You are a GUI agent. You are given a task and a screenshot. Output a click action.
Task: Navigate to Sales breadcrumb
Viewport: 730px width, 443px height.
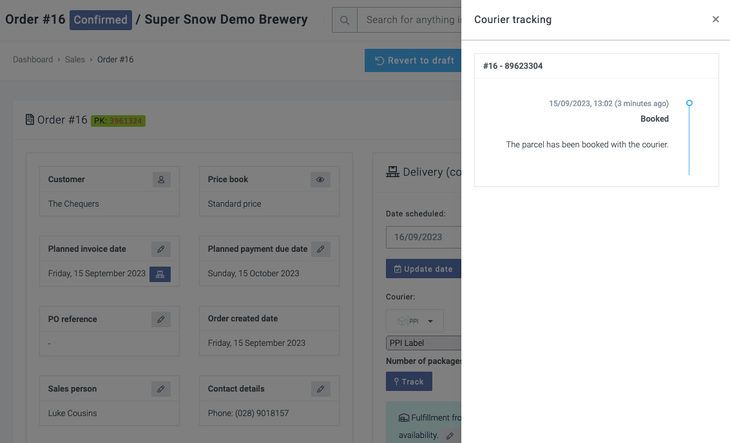point(75,60)
